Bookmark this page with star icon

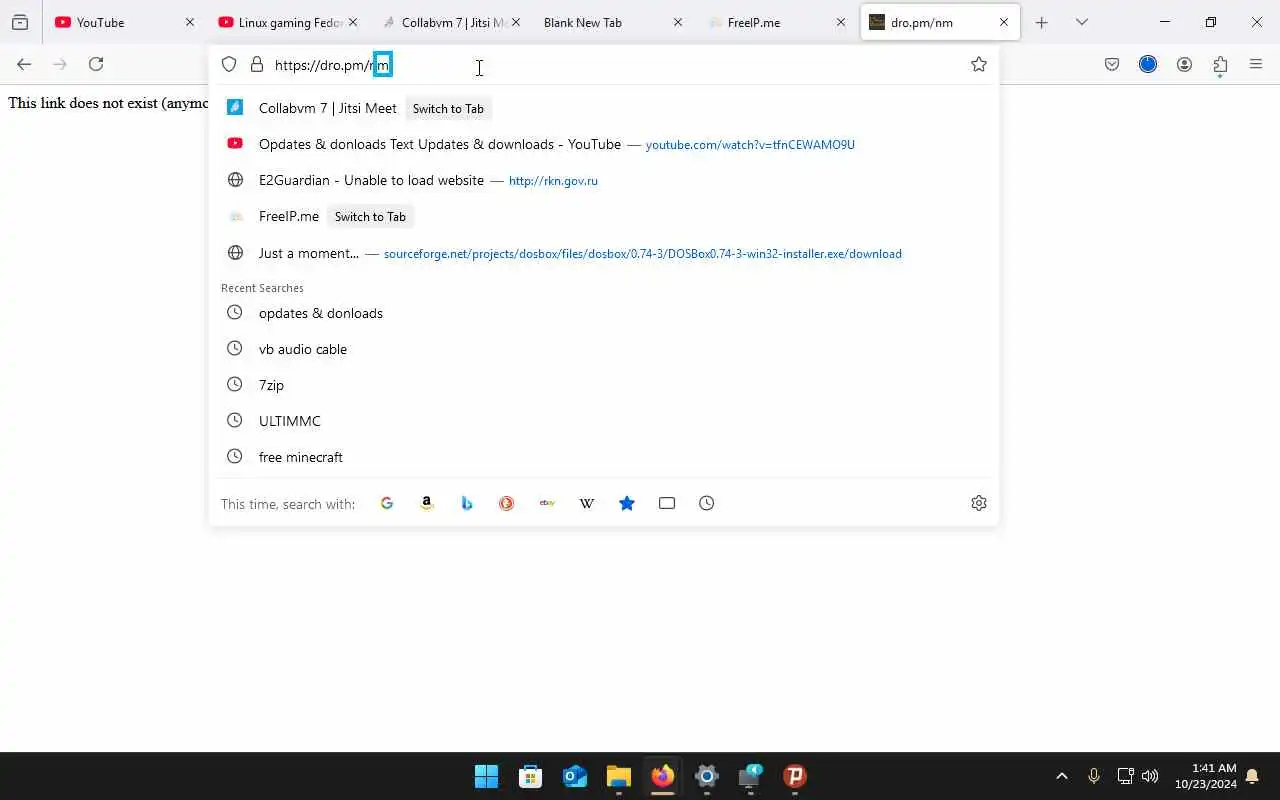(x=979, y=64)
